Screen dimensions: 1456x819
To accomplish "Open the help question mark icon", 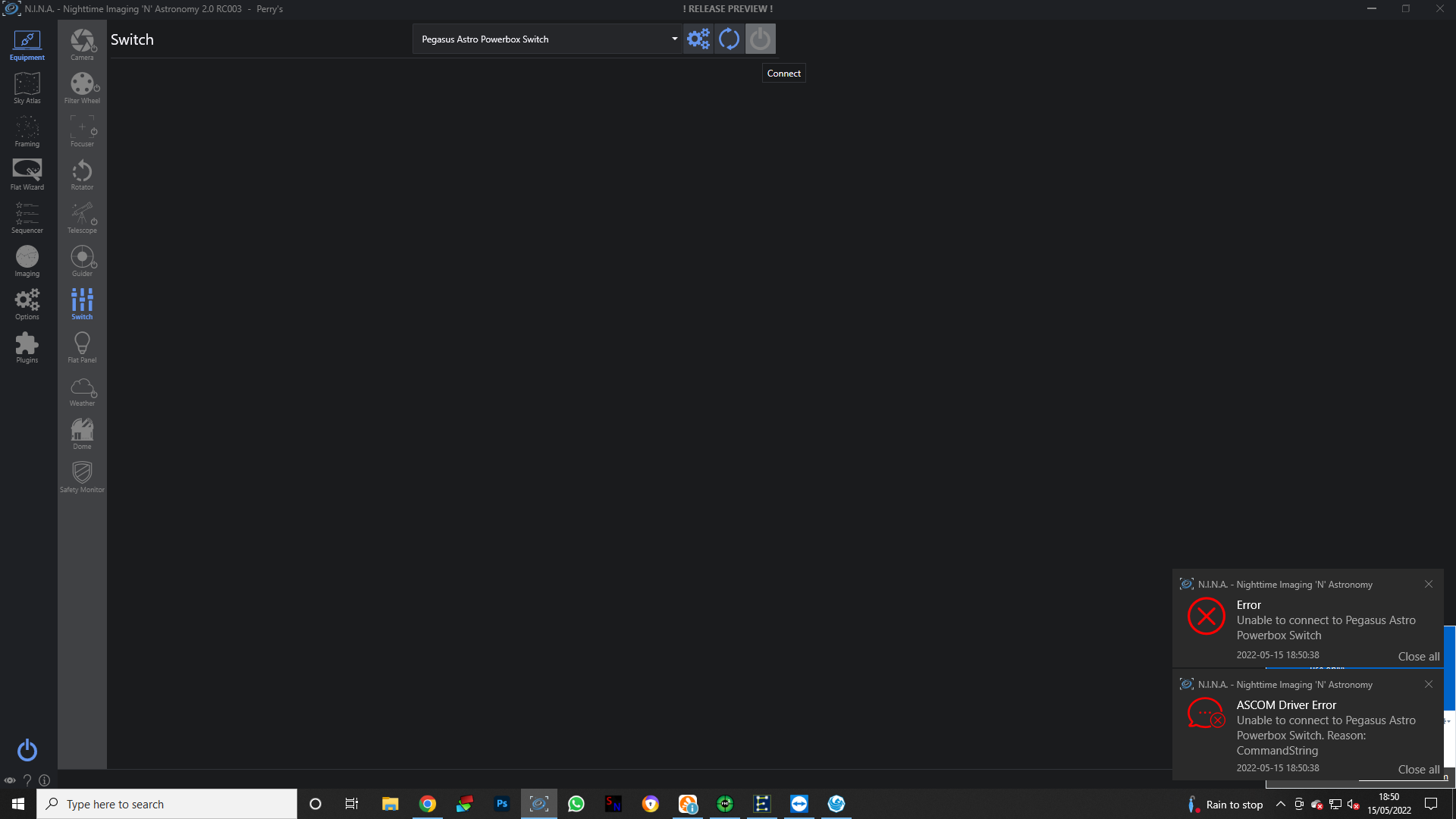I will 27,780.
